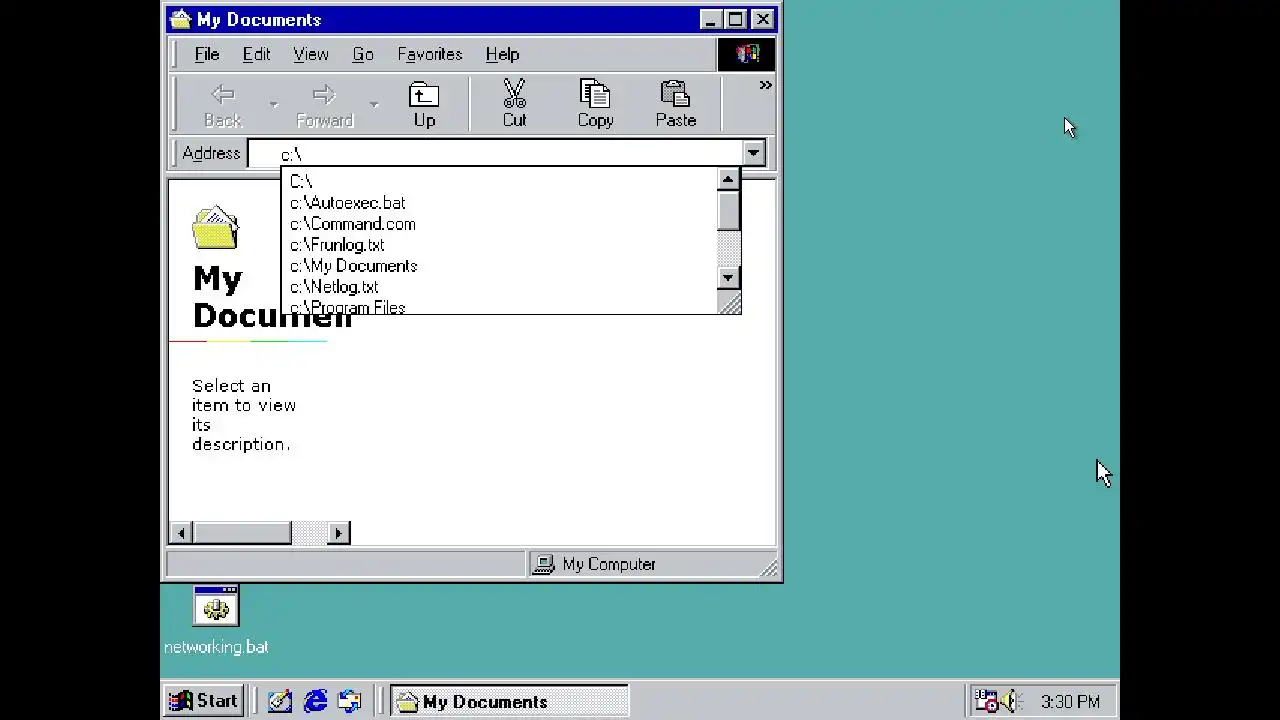Choose c:\Program Files in the suggestion list

click(x=500, y=307)
